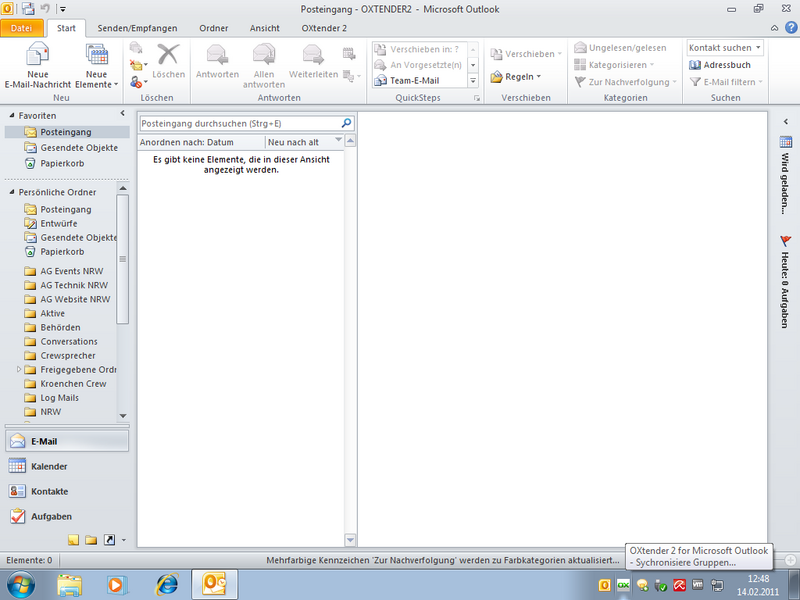Click the Kontakt suchen field

click(724, 47)
